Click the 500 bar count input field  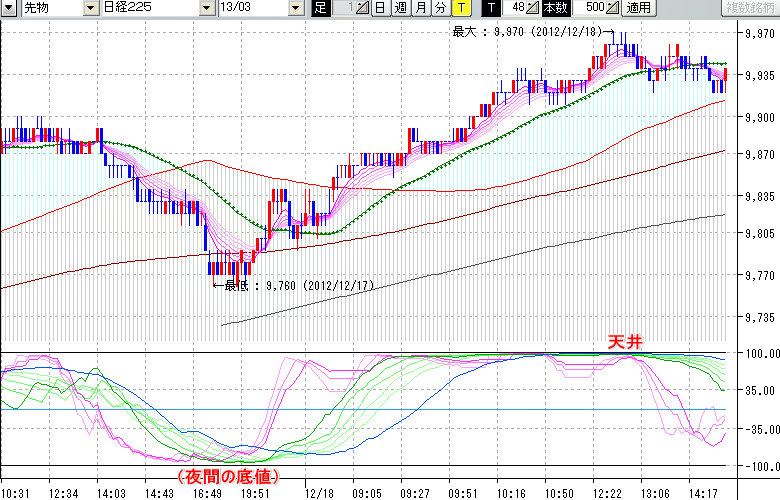tap(587, 8)
